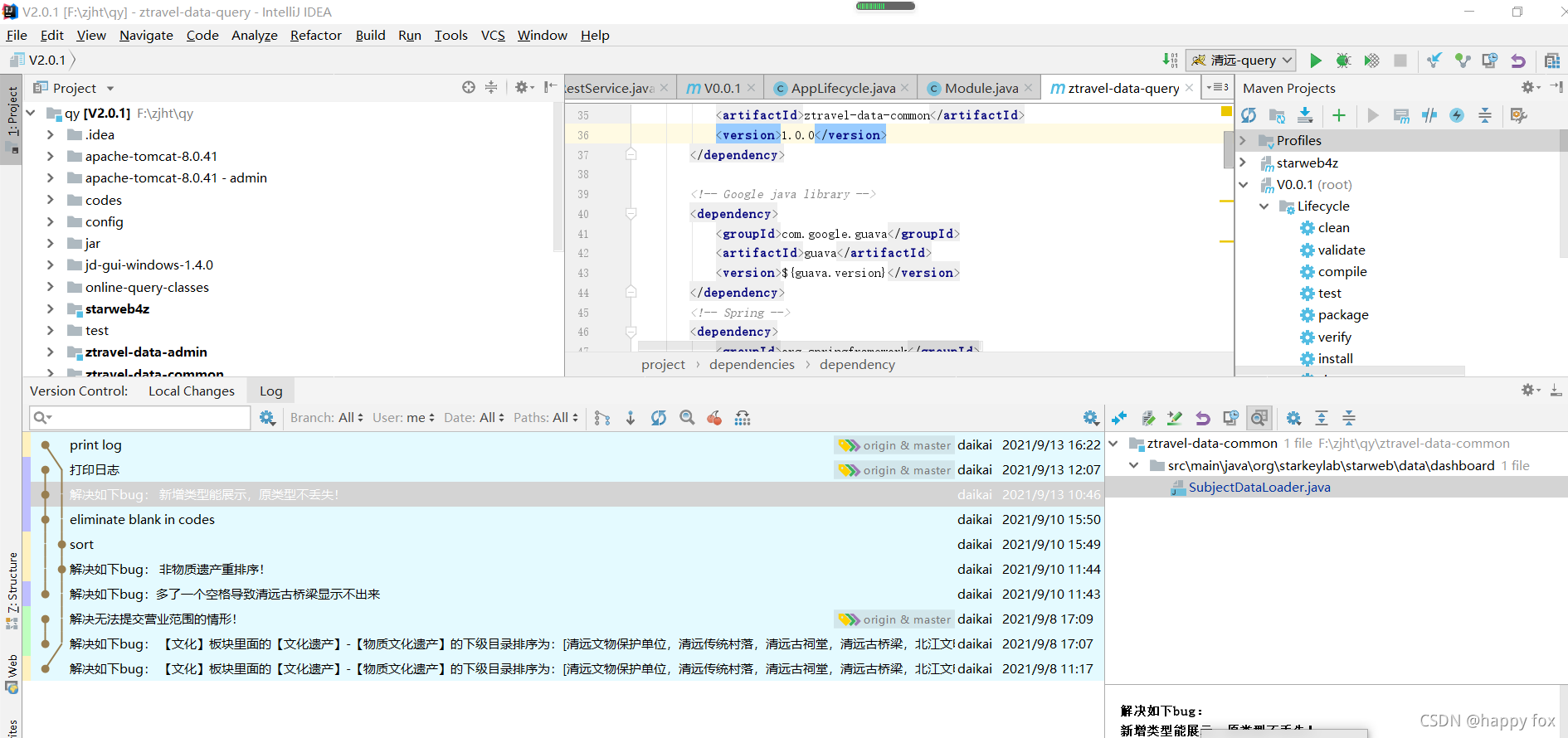Collapse all in the Project panel
This screenshot has width=1568, height=738.
[491, 87]
